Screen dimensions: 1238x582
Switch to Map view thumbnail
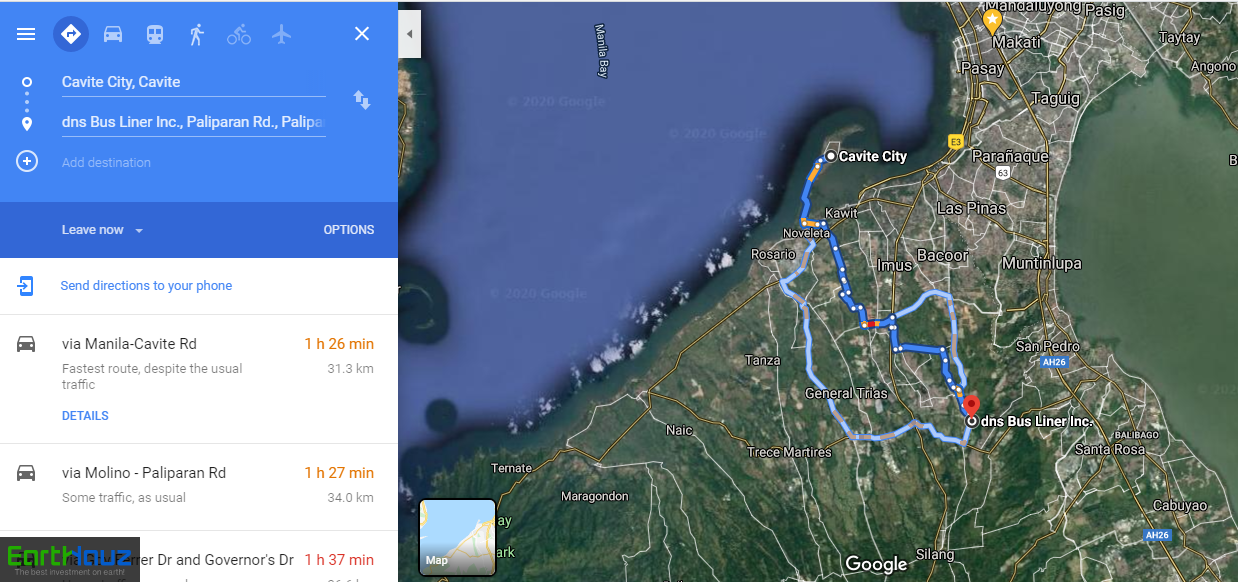point(457,537)
